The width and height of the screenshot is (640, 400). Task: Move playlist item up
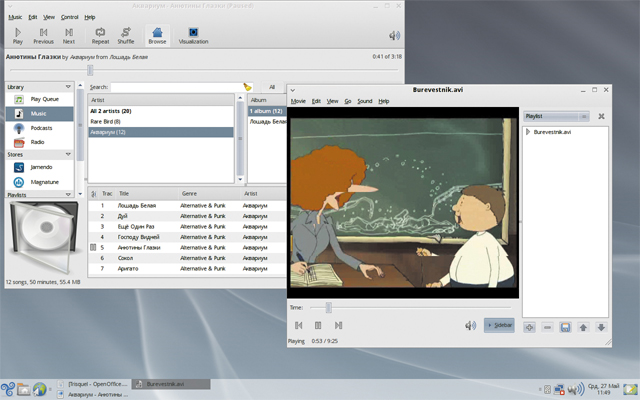pos(583,327)
